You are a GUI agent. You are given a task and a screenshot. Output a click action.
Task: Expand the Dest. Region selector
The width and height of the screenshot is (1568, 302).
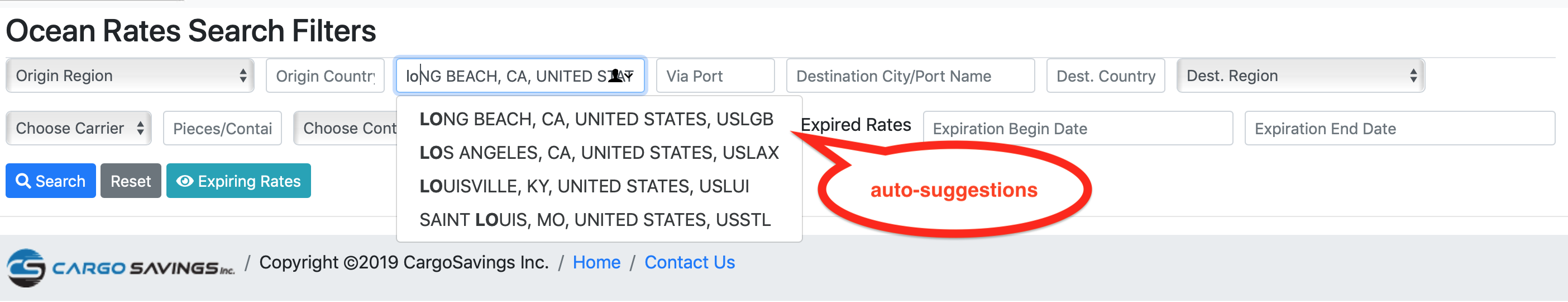(1300, 75)
